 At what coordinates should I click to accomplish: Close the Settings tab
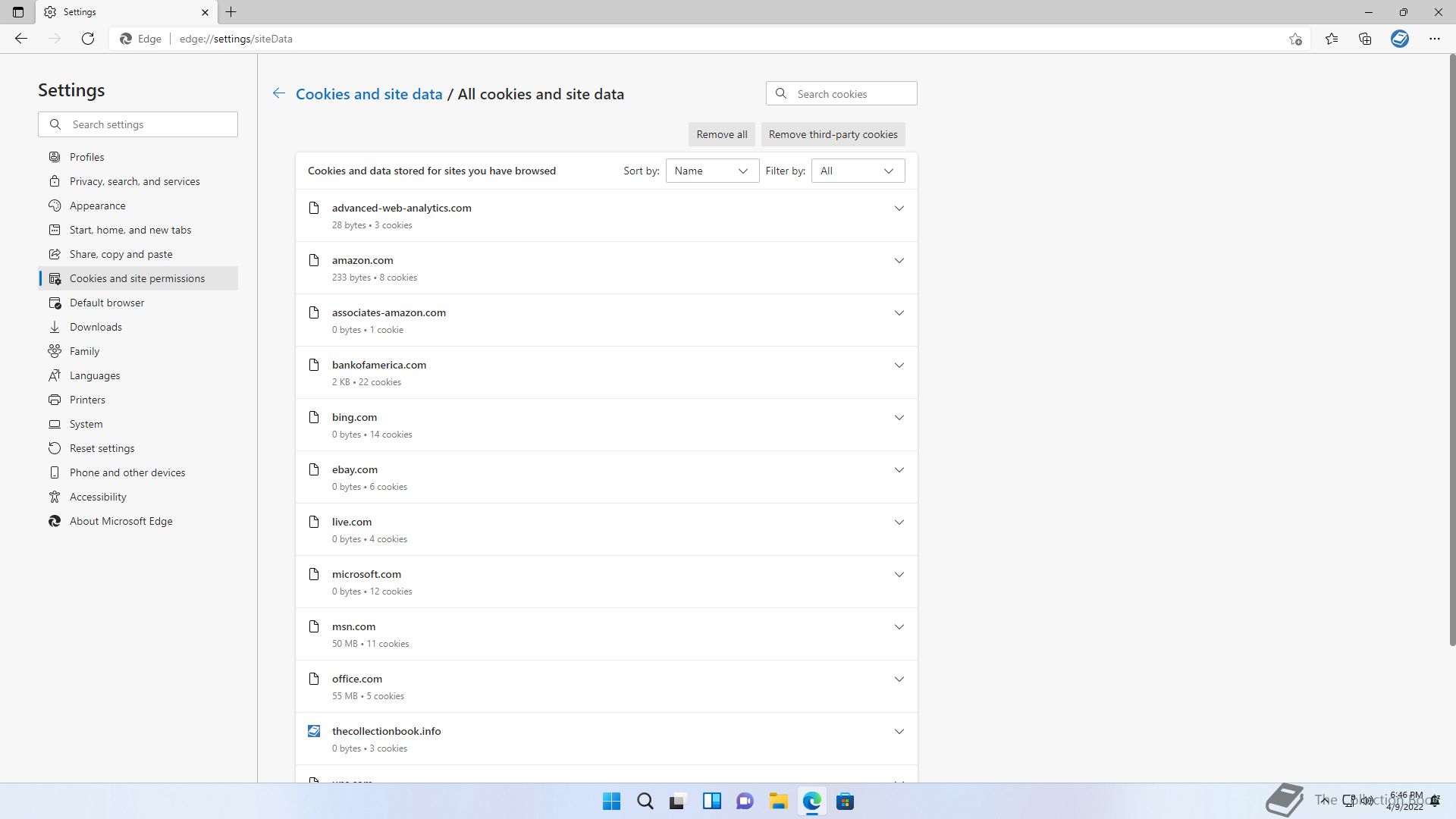click(205, 12)
